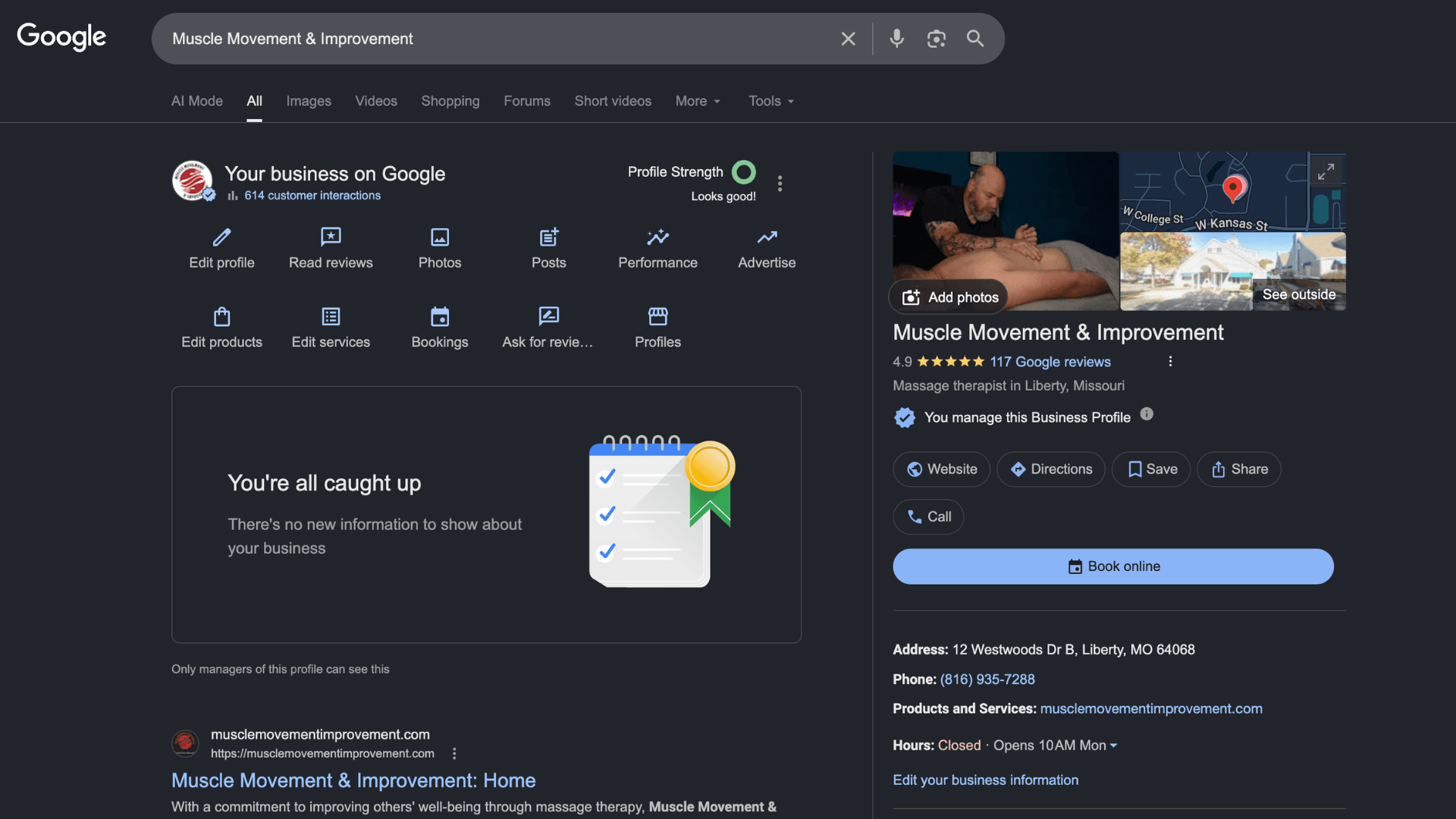Open See outside street view thumbnail

[1233, 271]
